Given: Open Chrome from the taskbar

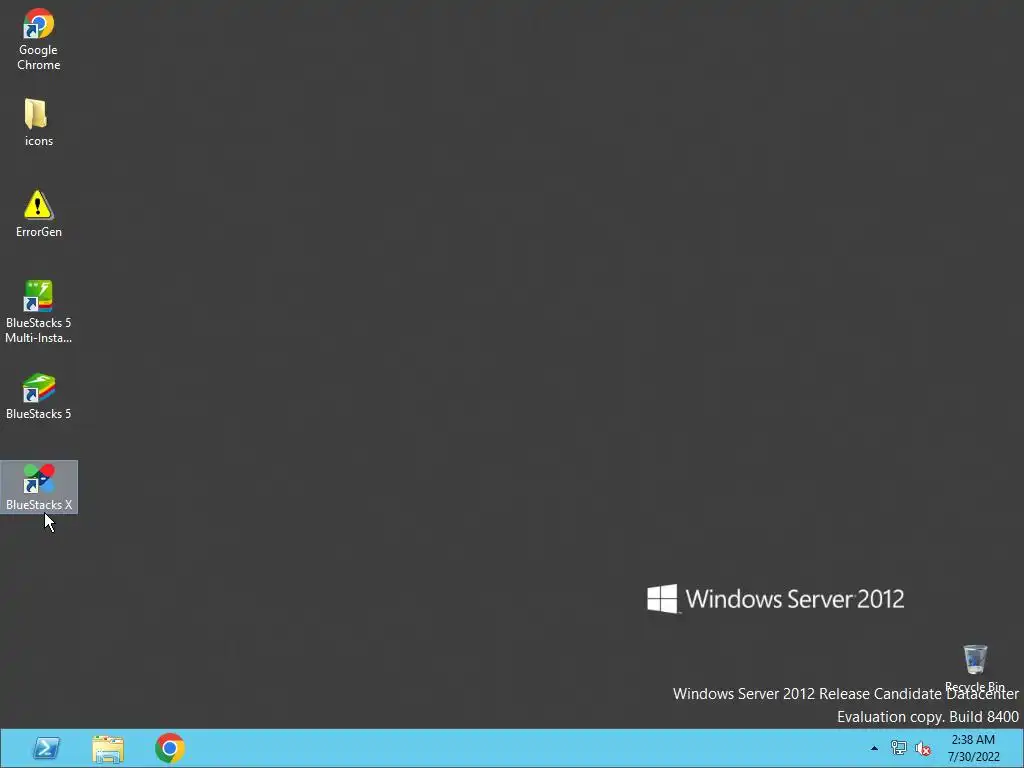Looking at the screenshot, I should point(170,748).
